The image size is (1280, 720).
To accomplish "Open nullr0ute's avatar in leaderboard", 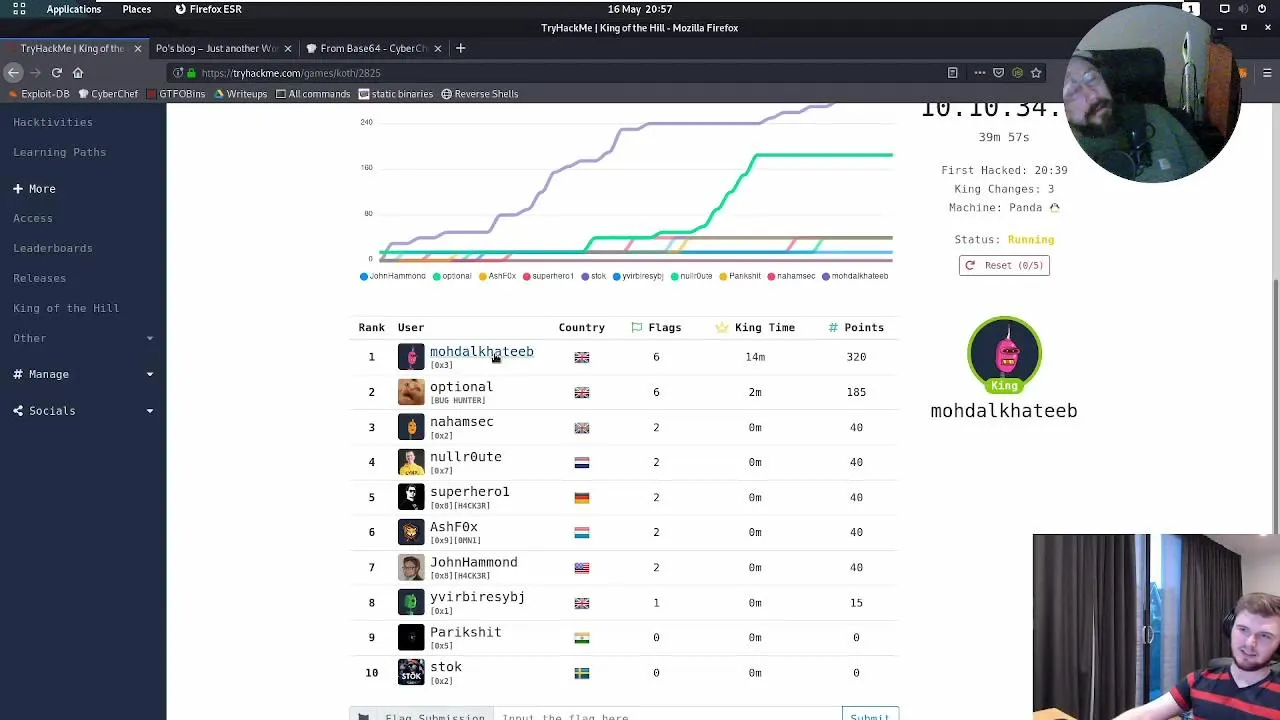I will point(411,462).
